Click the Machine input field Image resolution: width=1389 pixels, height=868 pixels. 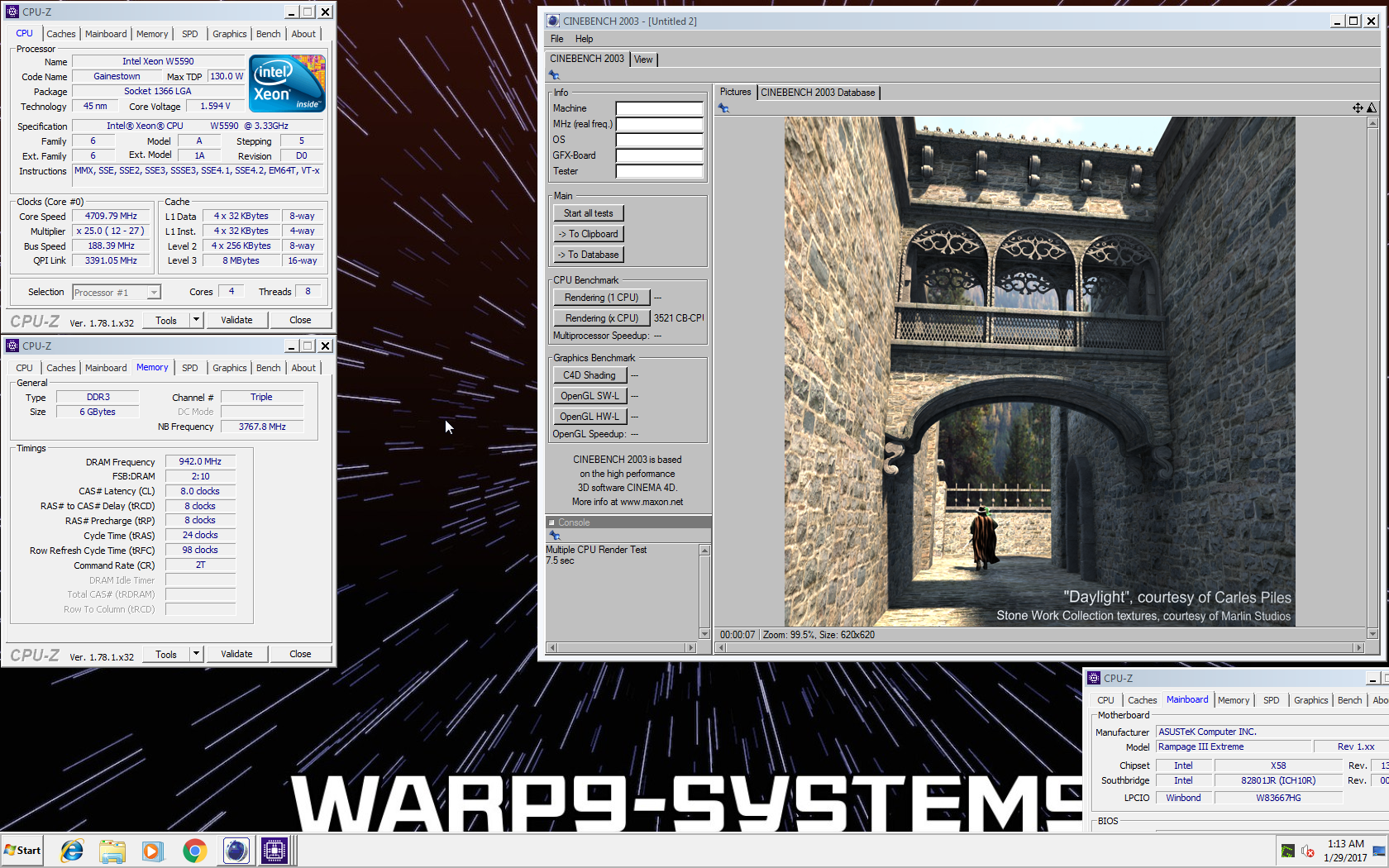point(659,108)
